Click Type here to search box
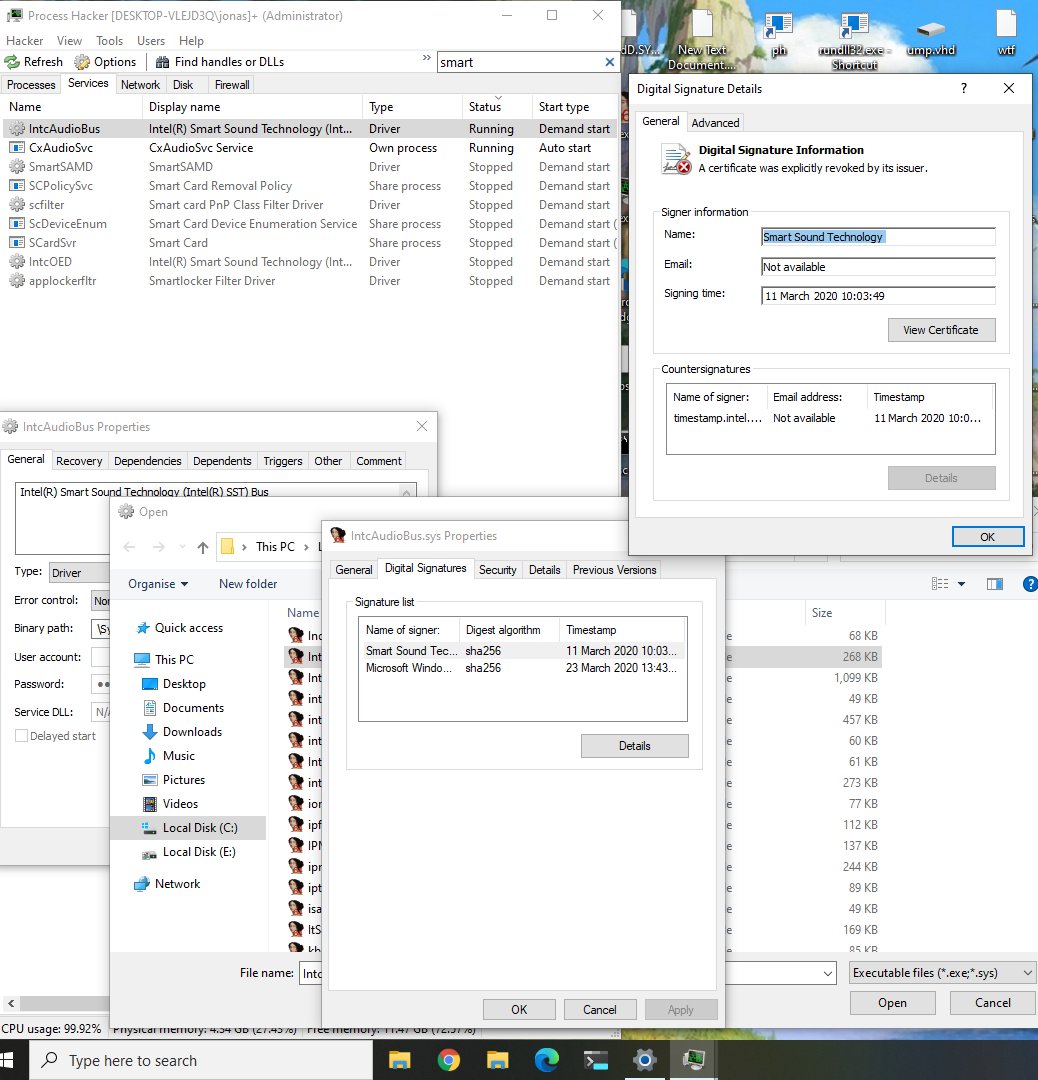 (201, 1060)
